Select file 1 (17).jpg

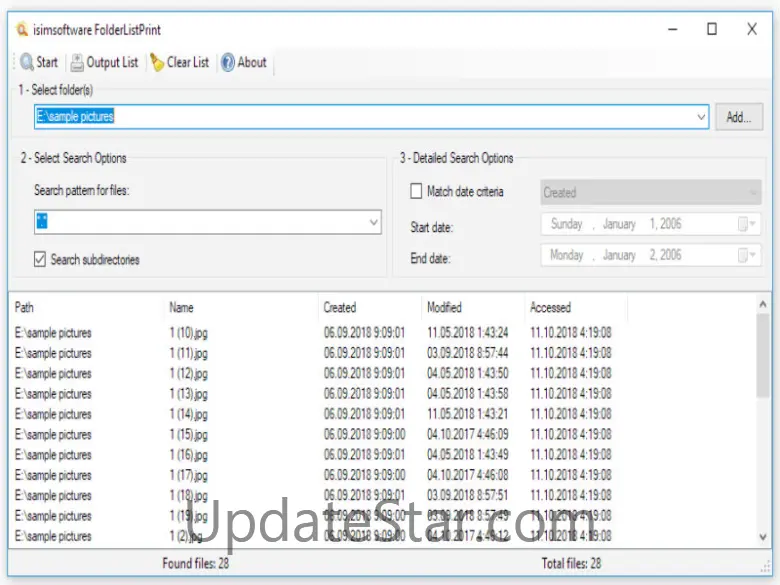pos(189,476)
